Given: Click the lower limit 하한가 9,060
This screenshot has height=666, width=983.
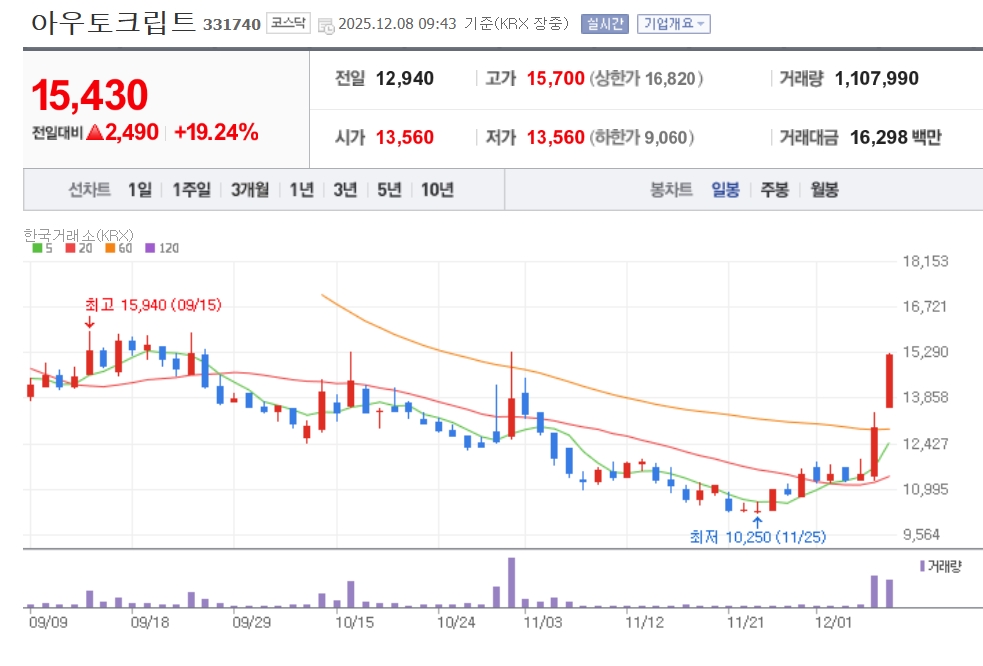Looking at the screenshot, I should [642, 137].
